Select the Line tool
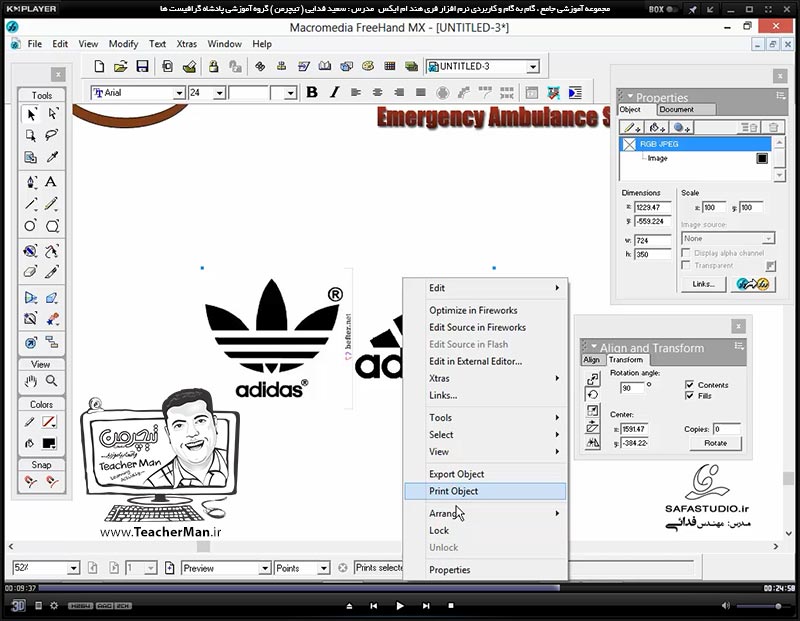The width and height of the screenshot is (800, 621). [x=31, y=204]
